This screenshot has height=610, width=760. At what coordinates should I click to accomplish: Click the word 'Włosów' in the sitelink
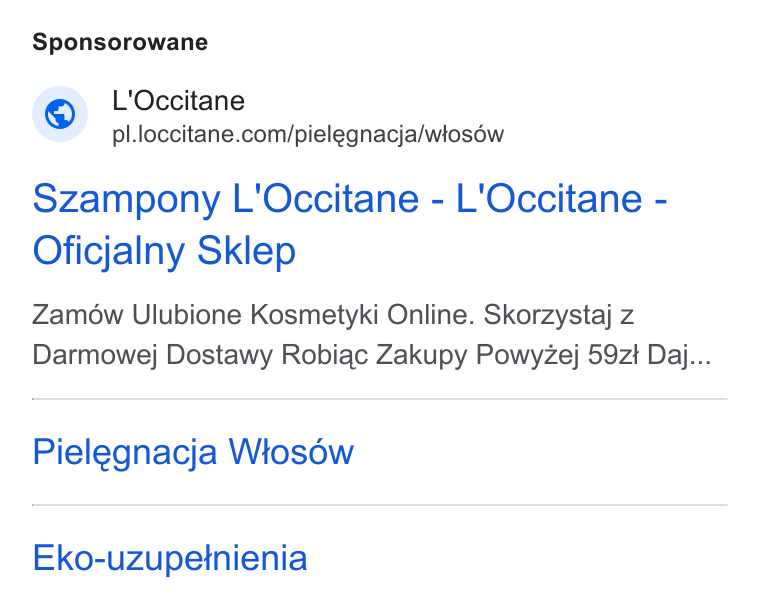tap(291, 452)
